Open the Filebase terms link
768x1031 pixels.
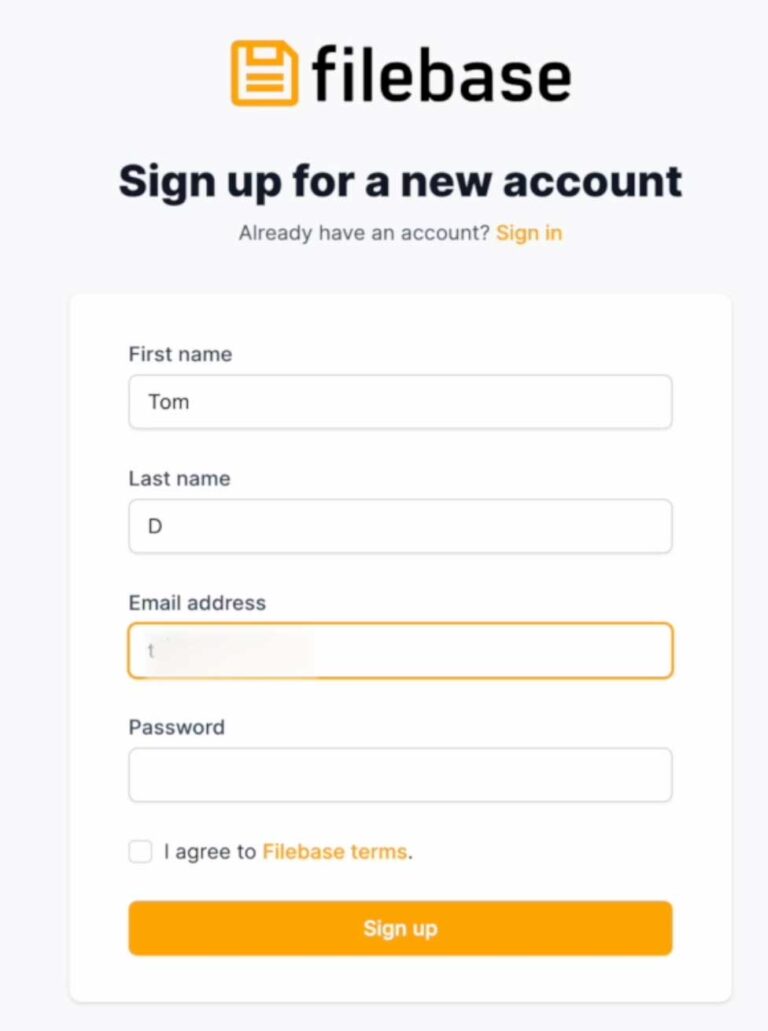pyautogui.click(x=335, y=851)
